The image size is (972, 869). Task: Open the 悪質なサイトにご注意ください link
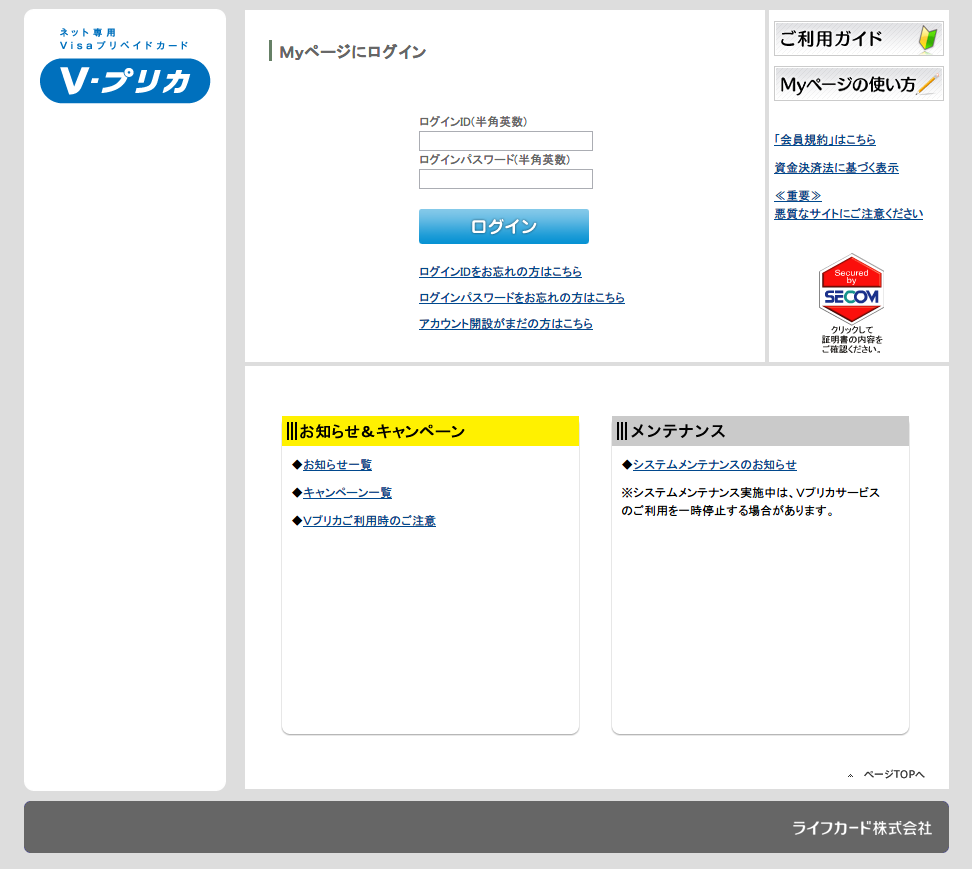[x=848, y=214]
